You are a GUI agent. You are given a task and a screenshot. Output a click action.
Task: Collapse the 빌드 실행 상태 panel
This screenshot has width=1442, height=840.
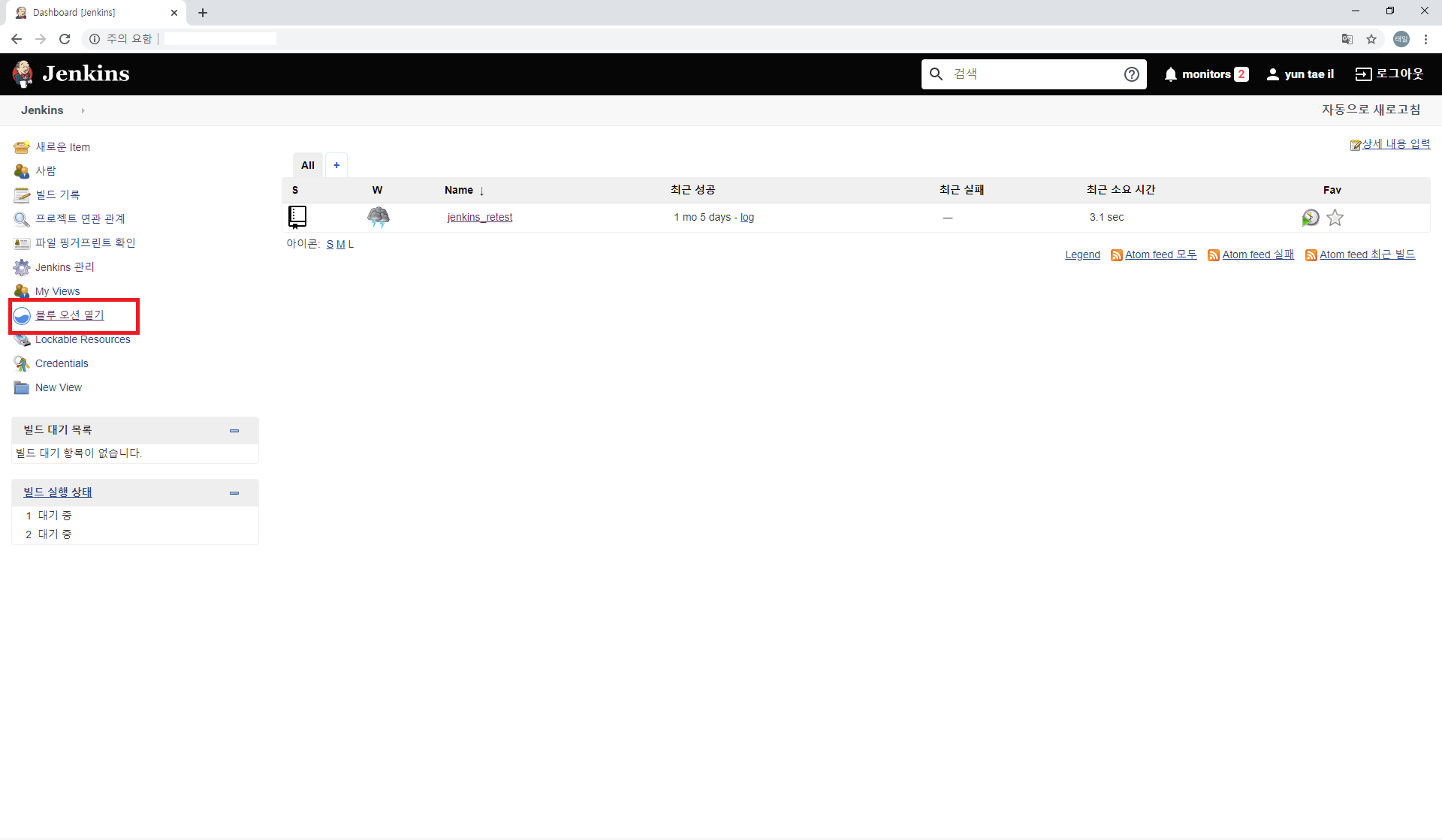click(x=234, y=493)
